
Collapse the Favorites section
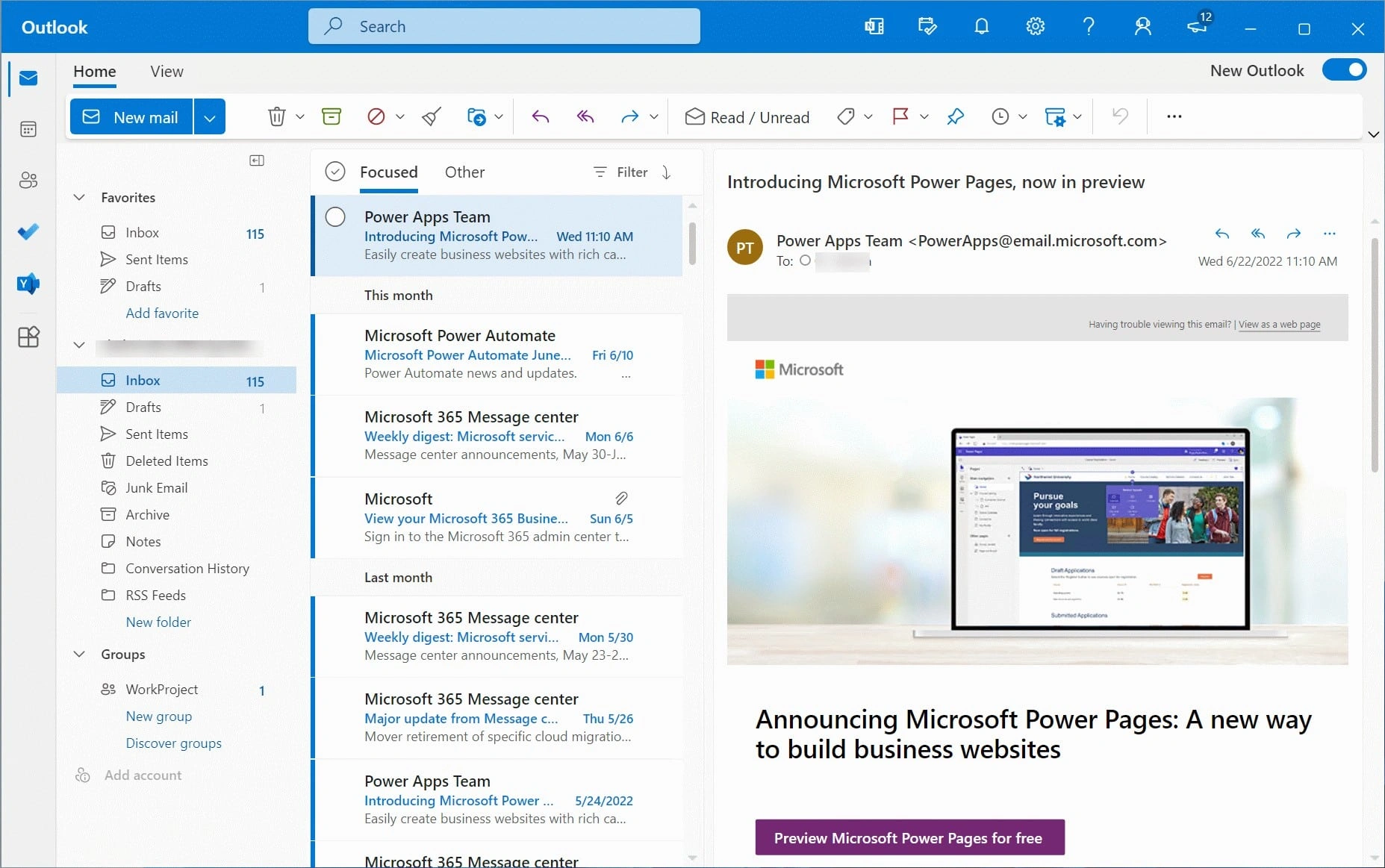point(79,197)
